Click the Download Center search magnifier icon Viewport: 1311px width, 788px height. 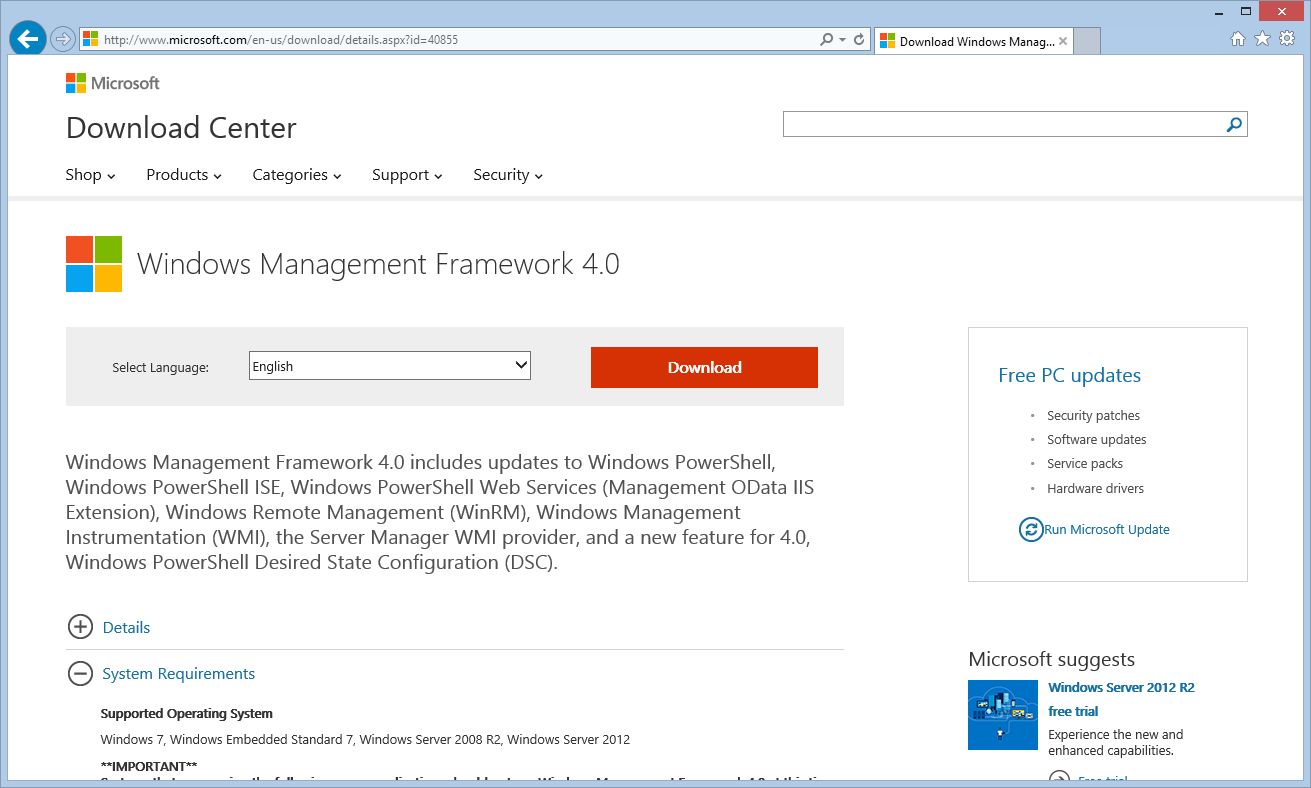(x=1234, y=124)
